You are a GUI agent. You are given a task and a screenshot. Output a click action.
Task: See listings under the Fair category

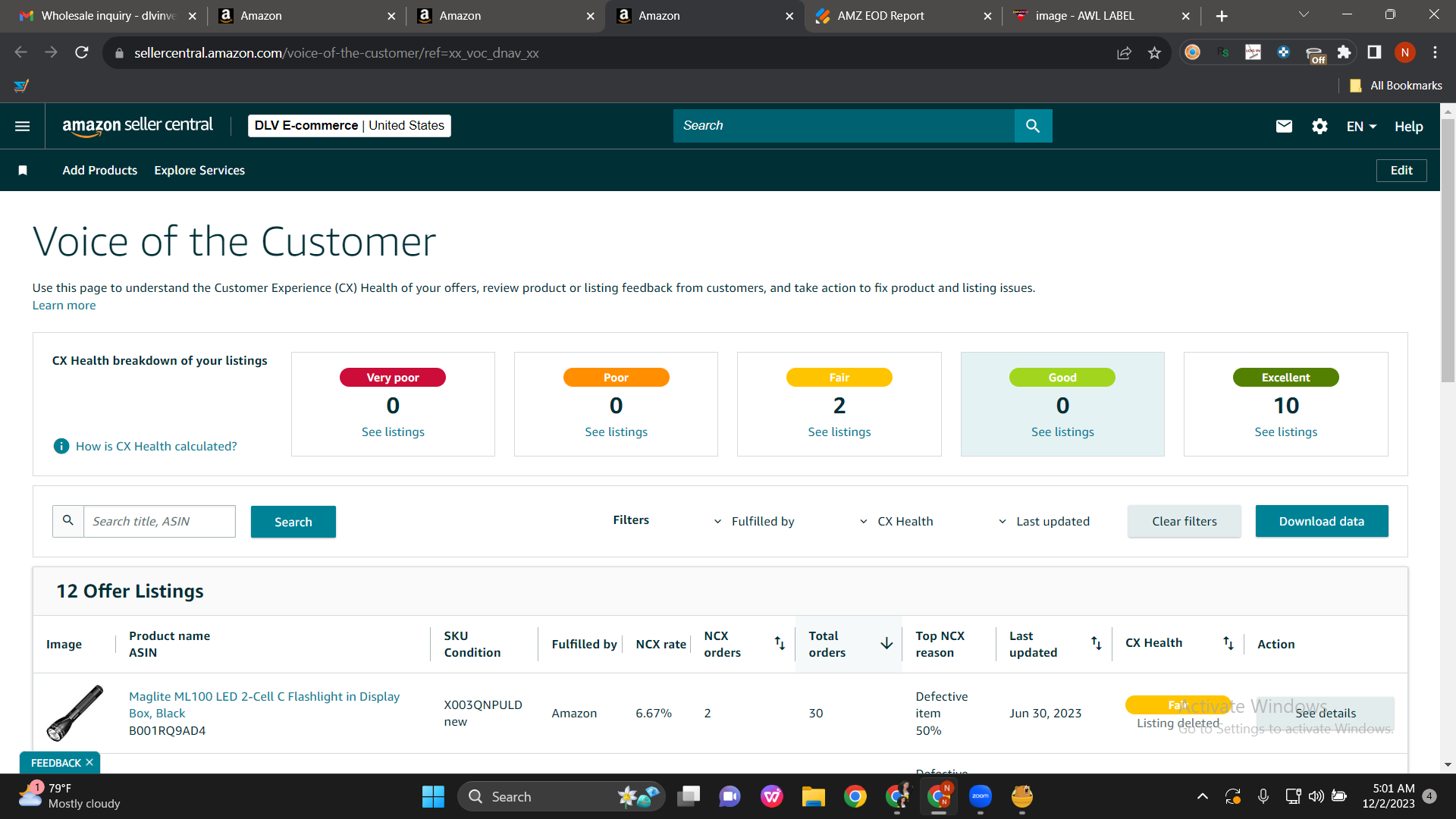coord(839,432)
